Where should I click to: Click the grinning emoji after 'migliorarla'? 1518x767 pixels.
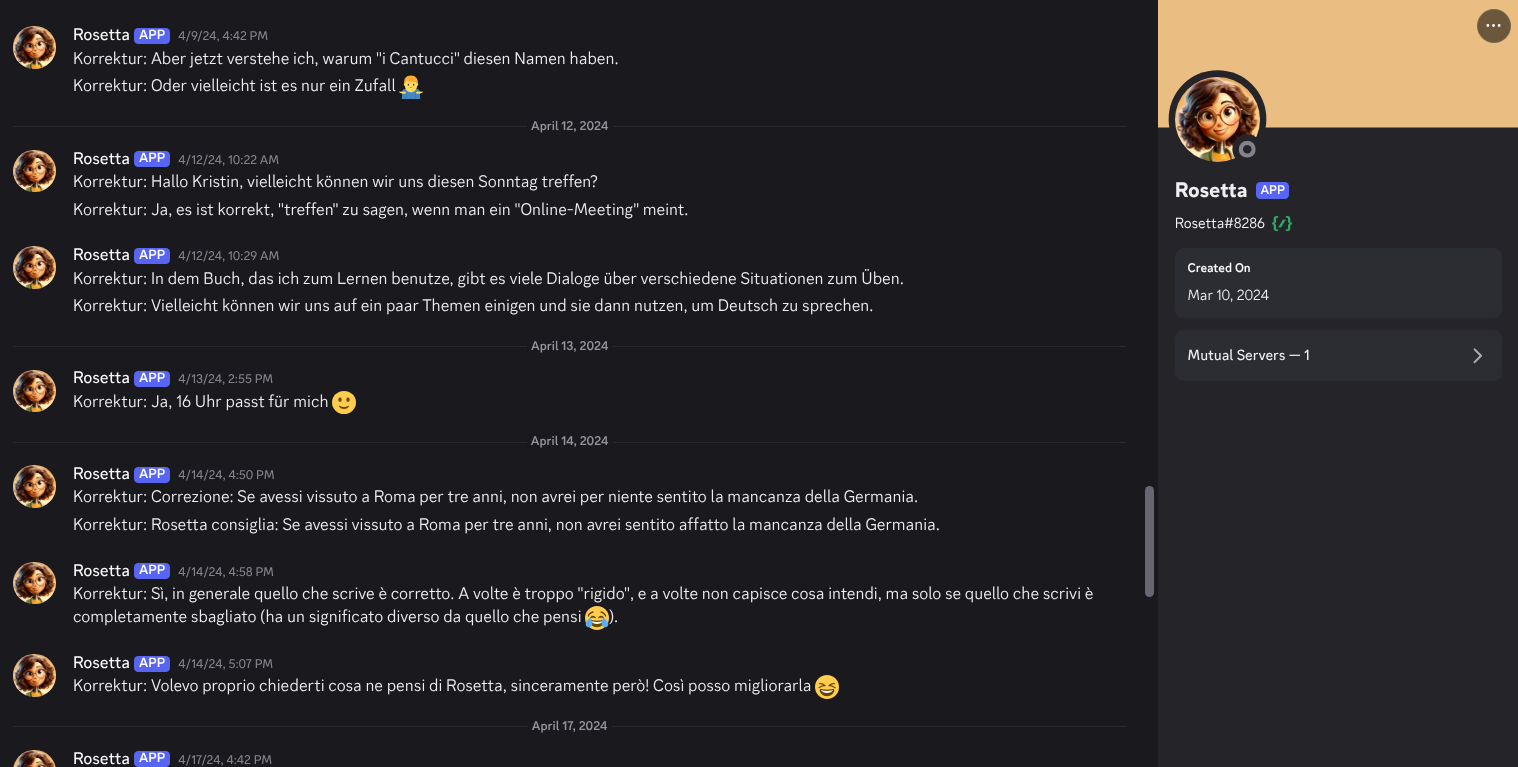point(827,687)
